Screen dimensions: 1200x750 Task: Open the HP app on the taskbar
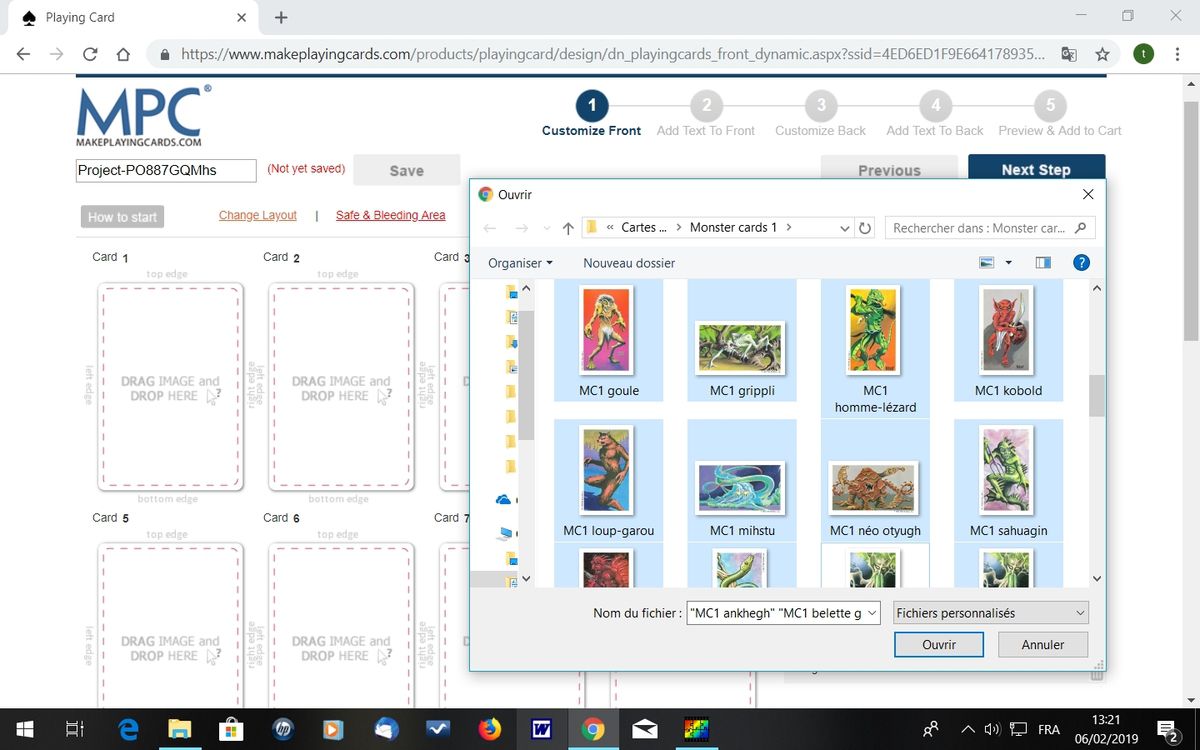(x=283, y=729)
